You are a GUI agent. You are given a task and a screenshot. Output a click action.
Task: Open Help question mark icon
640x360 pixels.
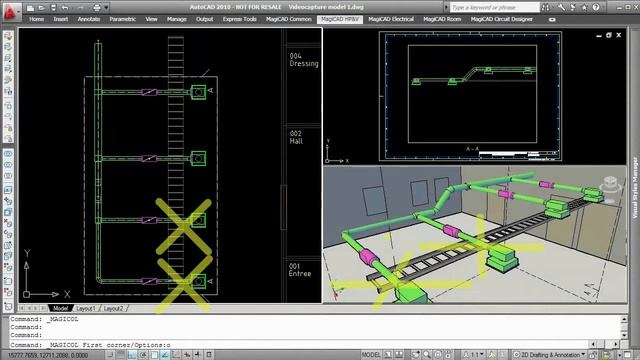tap(596, 7)
